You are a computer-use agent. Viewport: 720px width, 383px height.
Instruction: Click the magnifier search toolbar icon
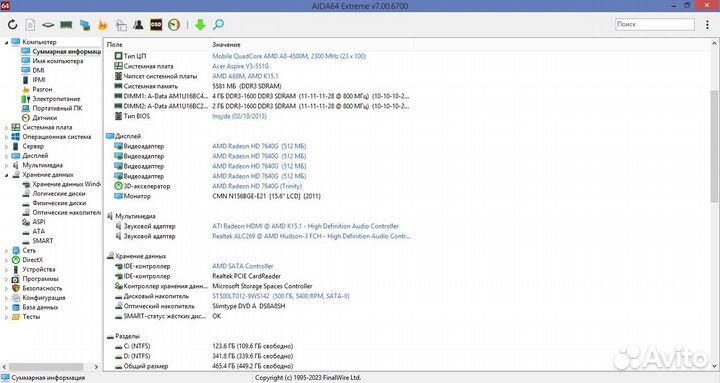[x=219, y=25]
